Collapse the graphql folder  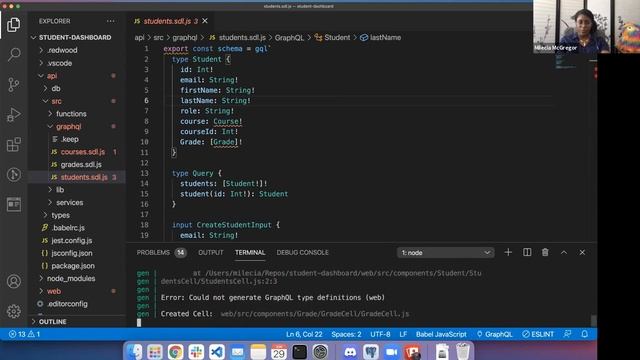[68, 127]
